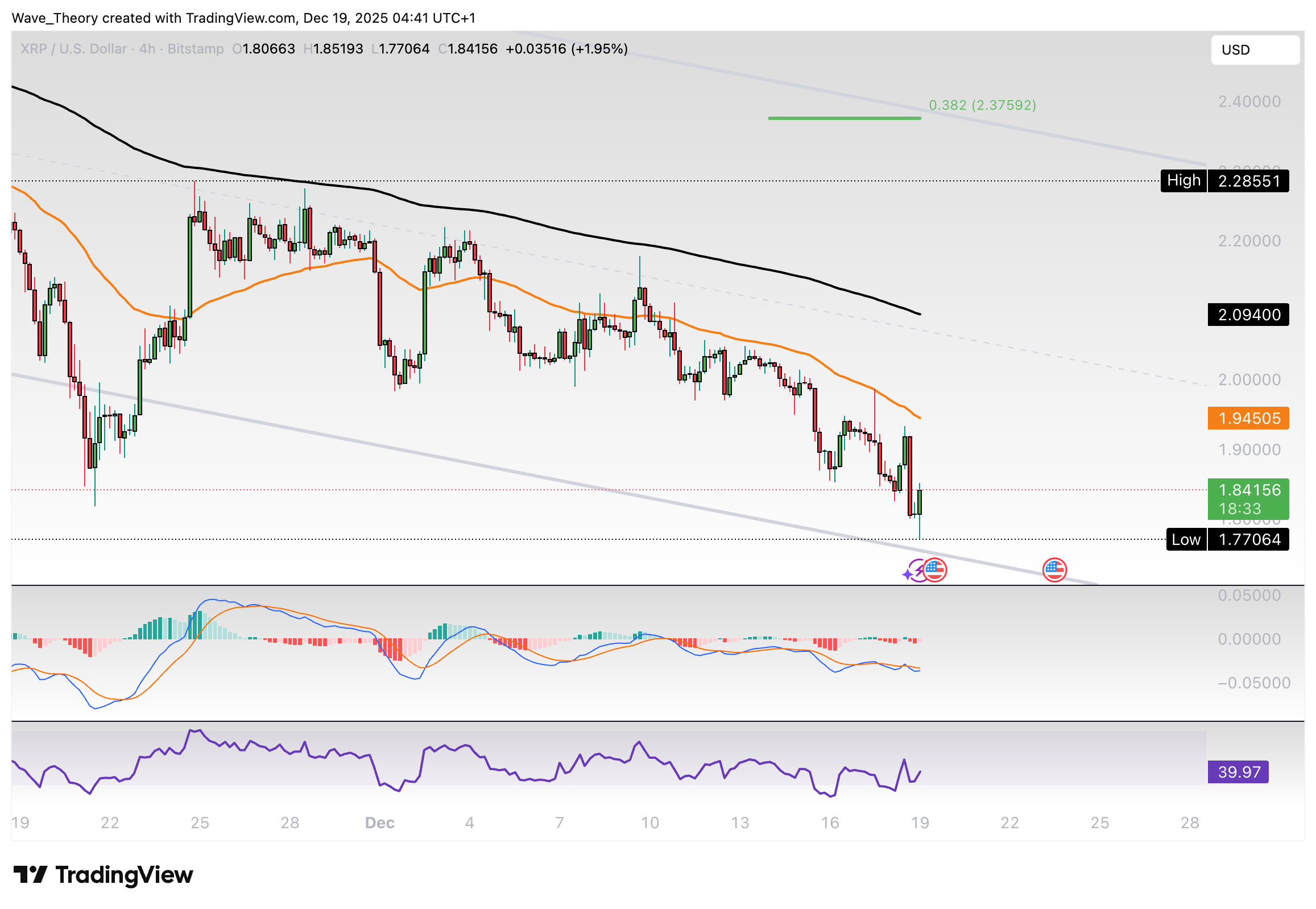Click the US flag event near Dec 19
The image size is (1316, 909).
(934, 569)
